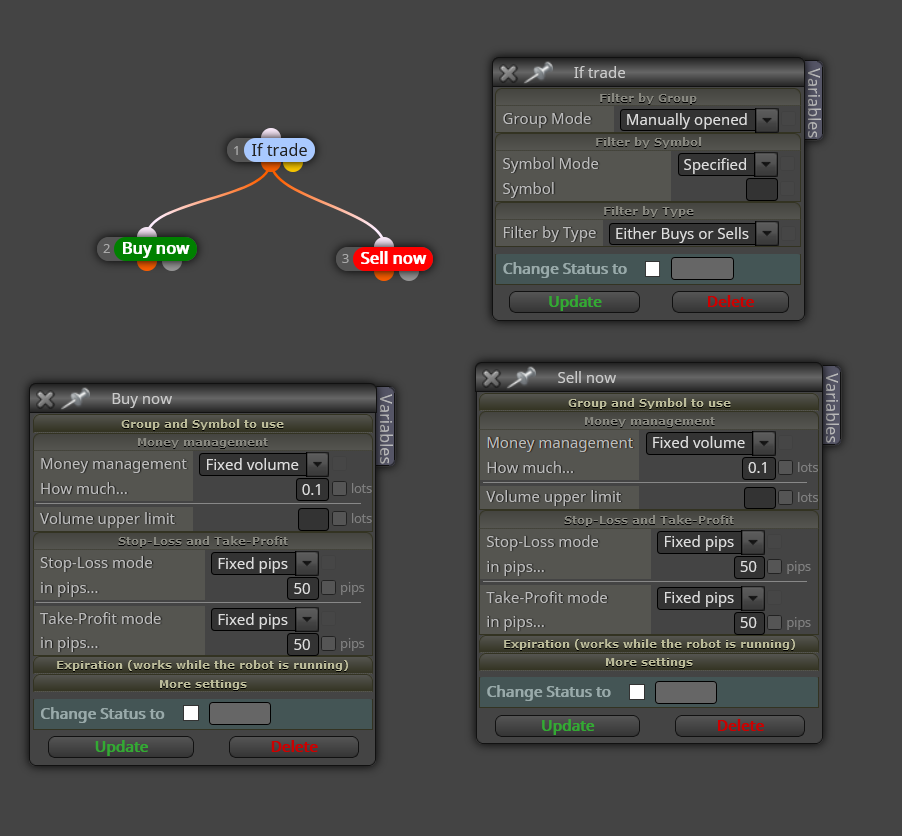Pin the If trade panel
This screenshot has height=836, width=902.
click(x=538, y=73)
